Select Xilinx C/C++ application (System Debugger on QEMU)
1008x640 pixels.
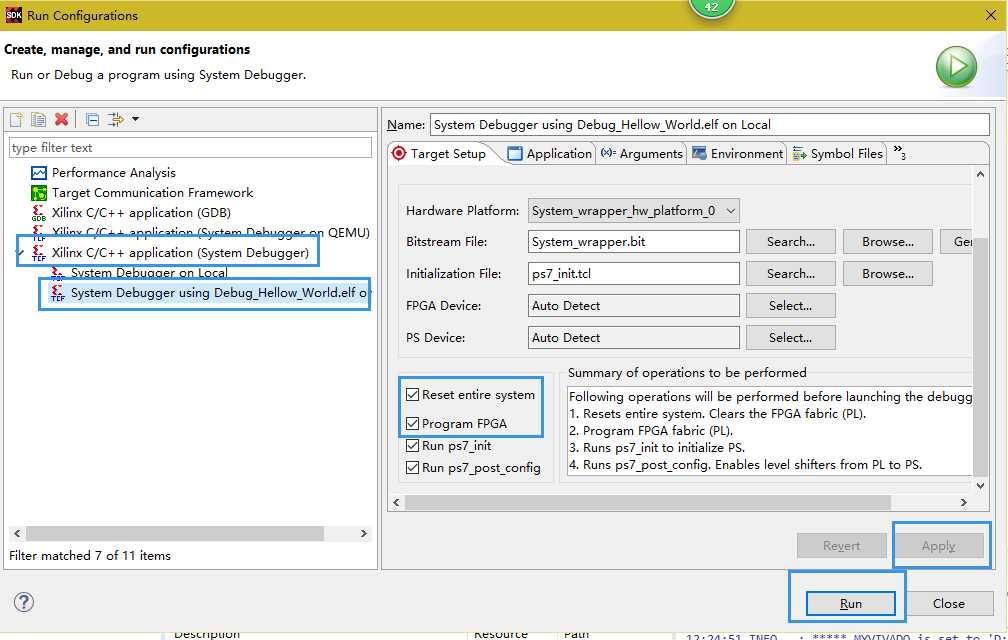pyautogui.click(x=210, y=233)
